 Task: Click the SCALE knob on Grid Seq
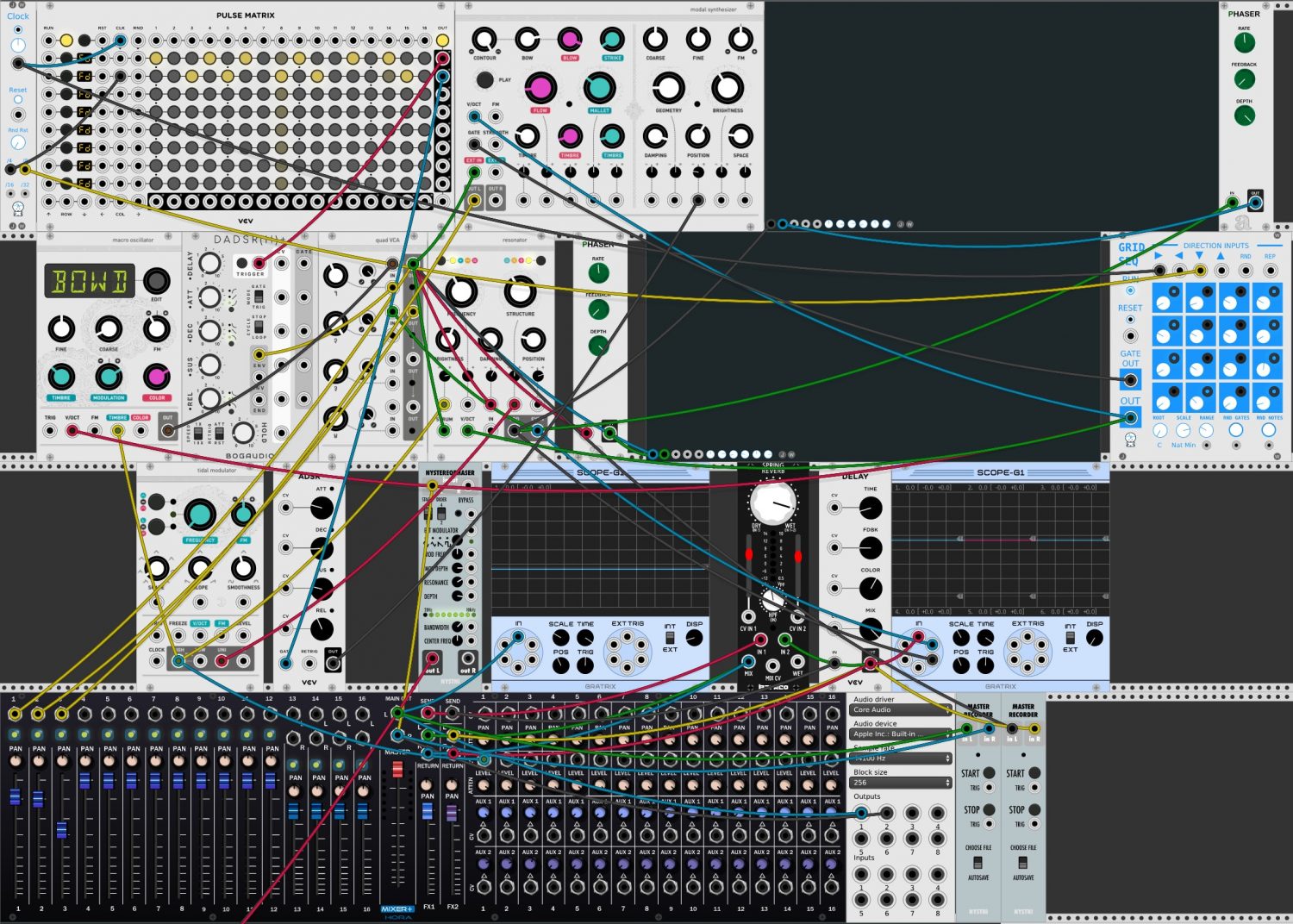1183,430
